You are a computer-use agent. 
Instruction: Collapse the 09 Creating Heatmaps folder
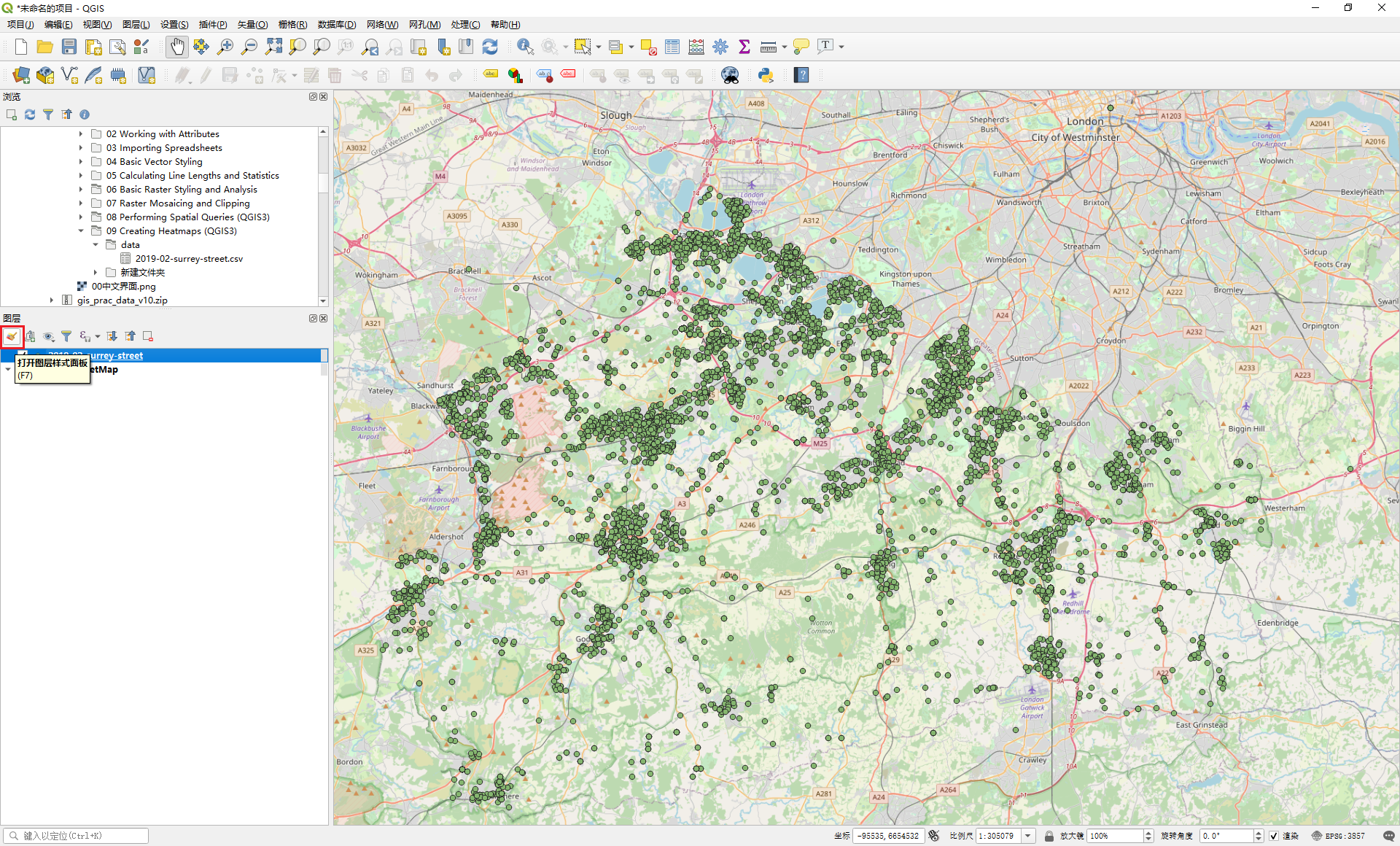coord(81,231)
